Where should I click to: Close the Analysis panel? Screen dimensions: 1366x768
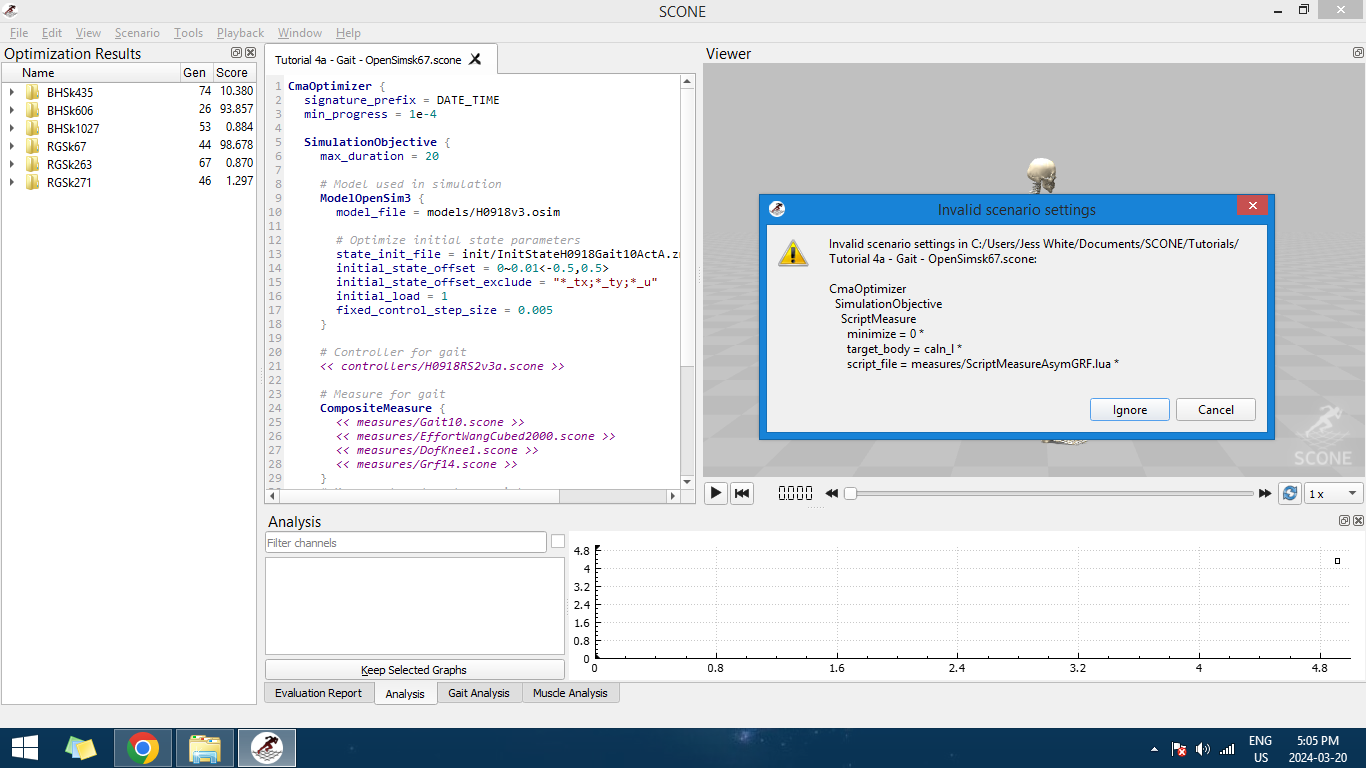1358,521
